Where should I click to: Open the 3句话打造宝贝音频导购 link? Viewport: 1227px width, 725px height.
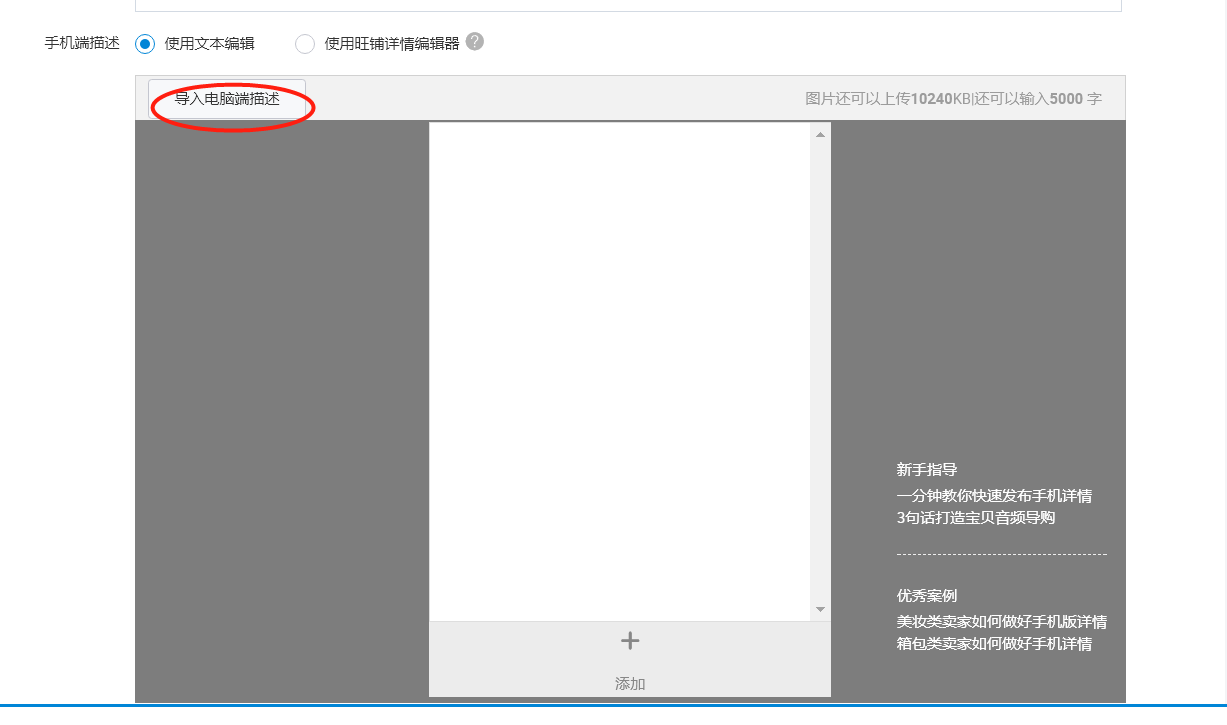coord(976,518)
